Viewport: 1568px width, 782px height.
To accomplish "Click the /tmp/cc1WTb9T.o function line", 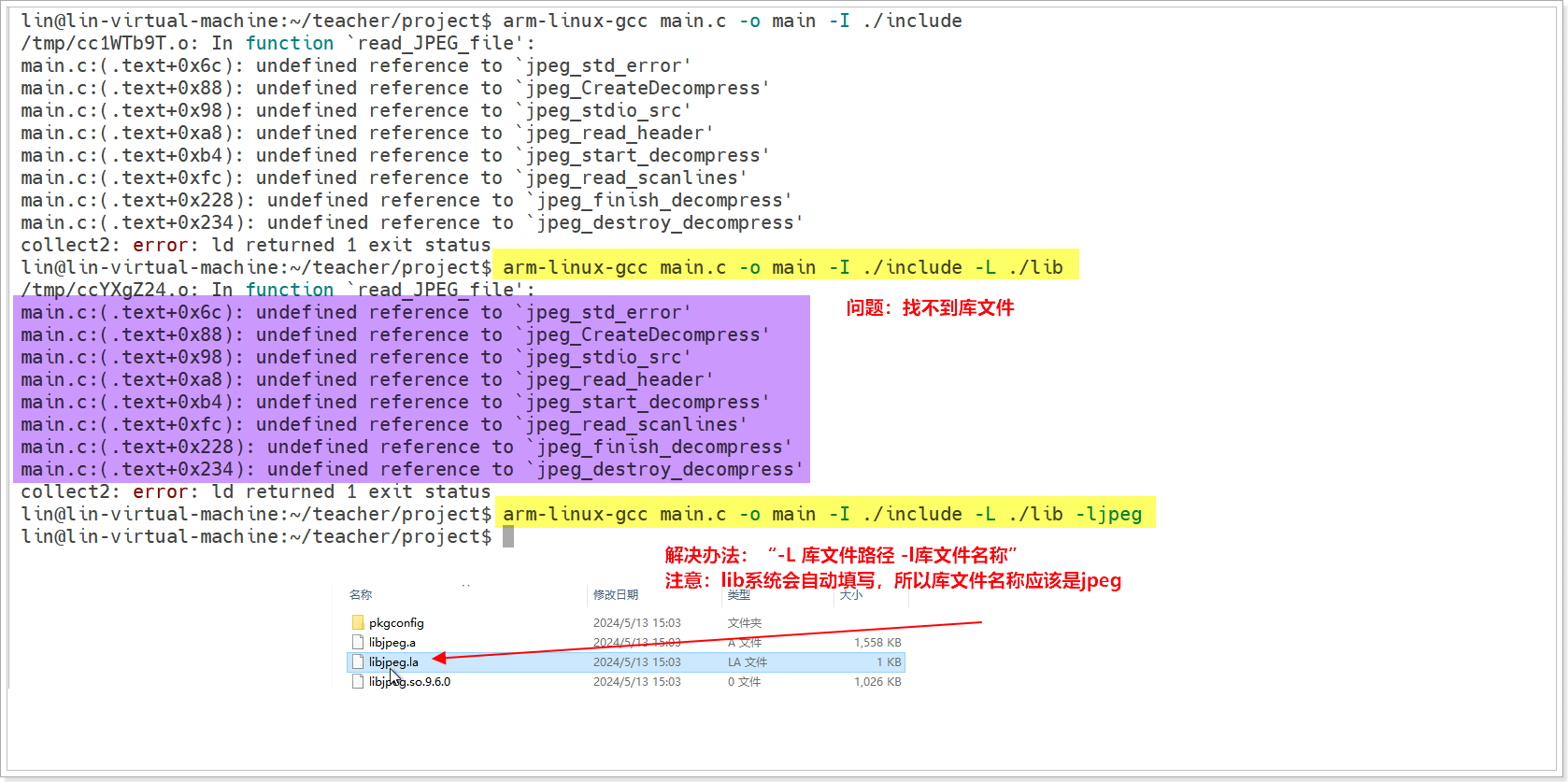I will pos(278,43).
